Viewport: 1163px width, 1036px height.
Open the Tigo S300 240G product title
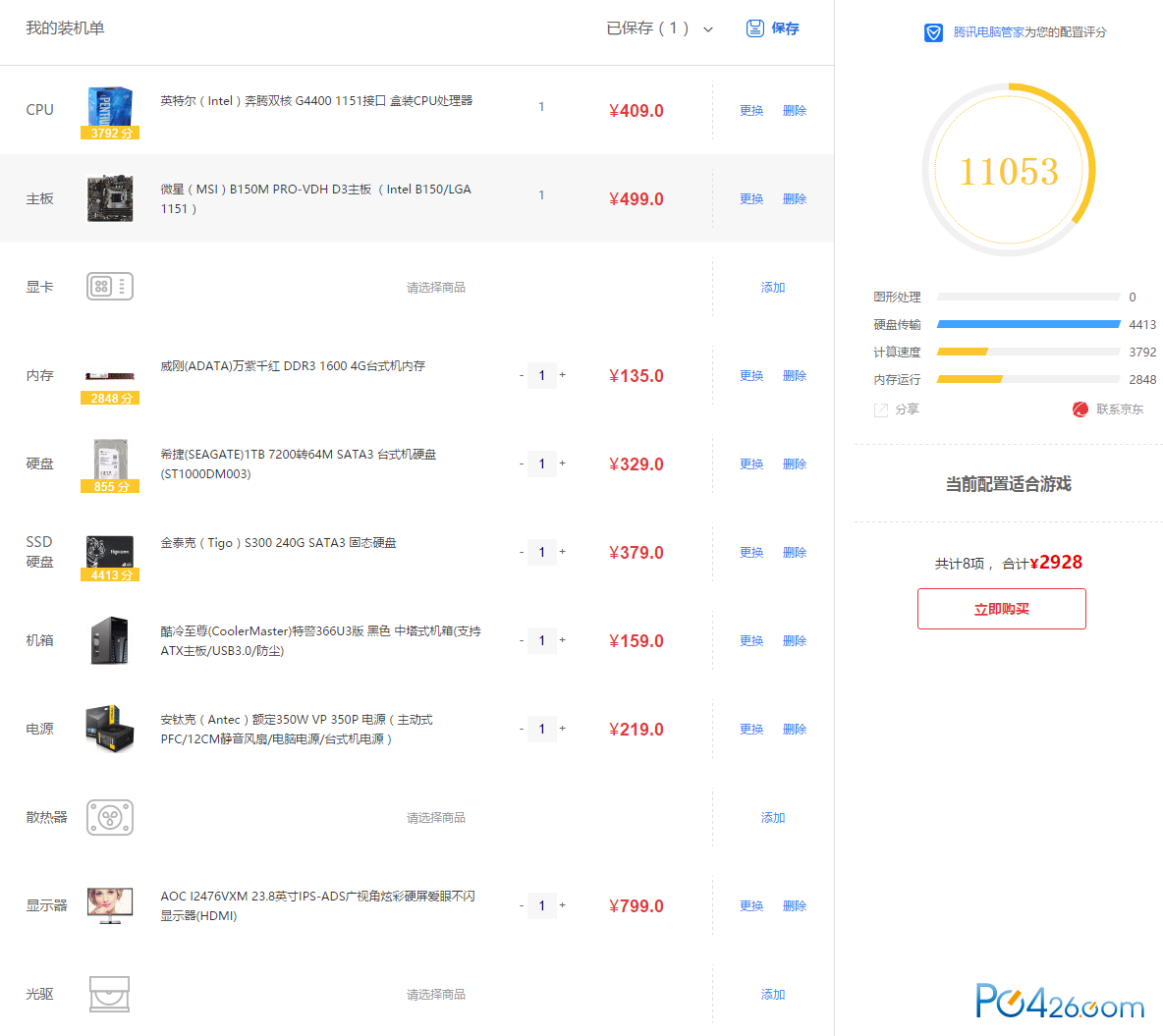(278, 543)
